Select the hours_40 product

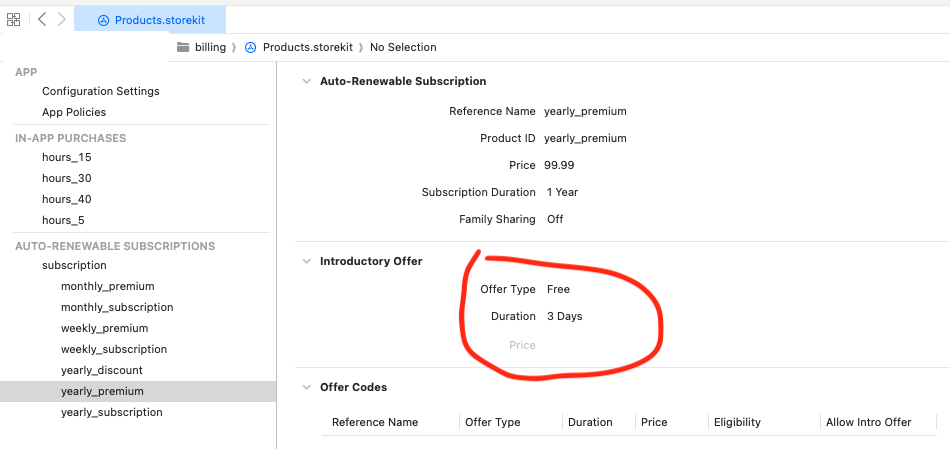[x=66, y=199]
